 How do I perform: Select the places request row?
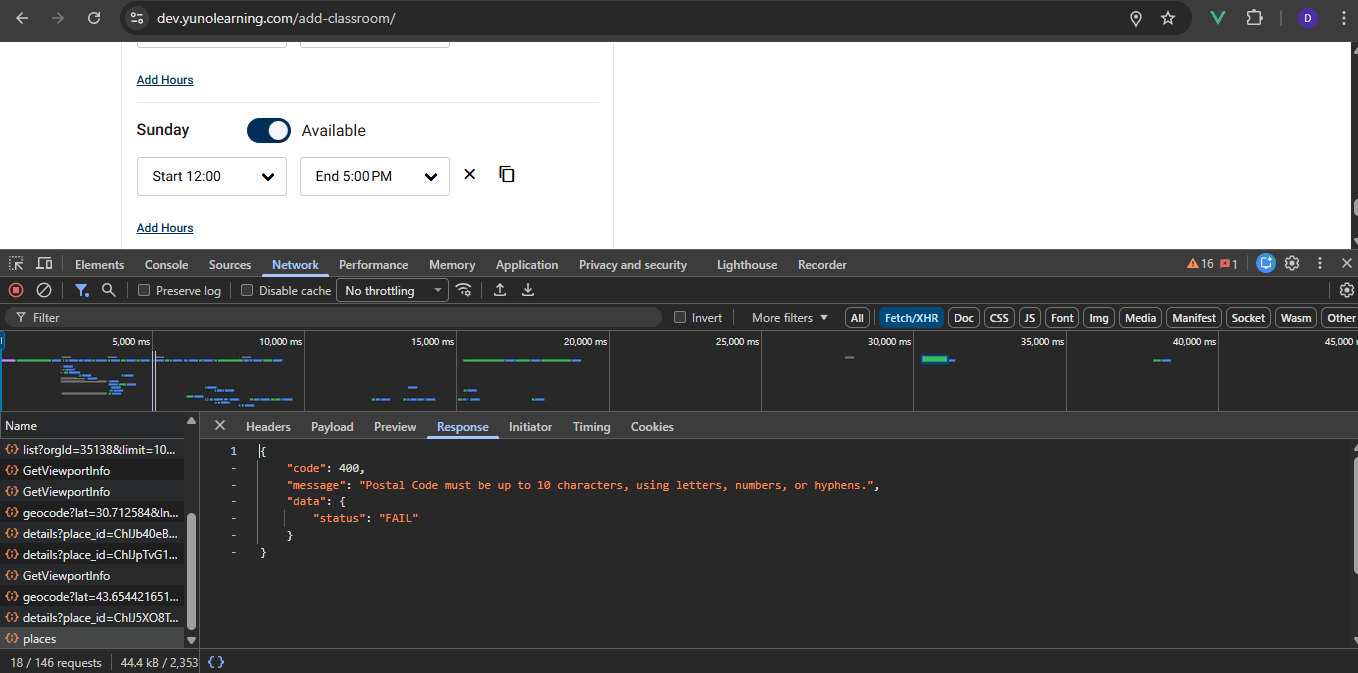pos(92,638)
